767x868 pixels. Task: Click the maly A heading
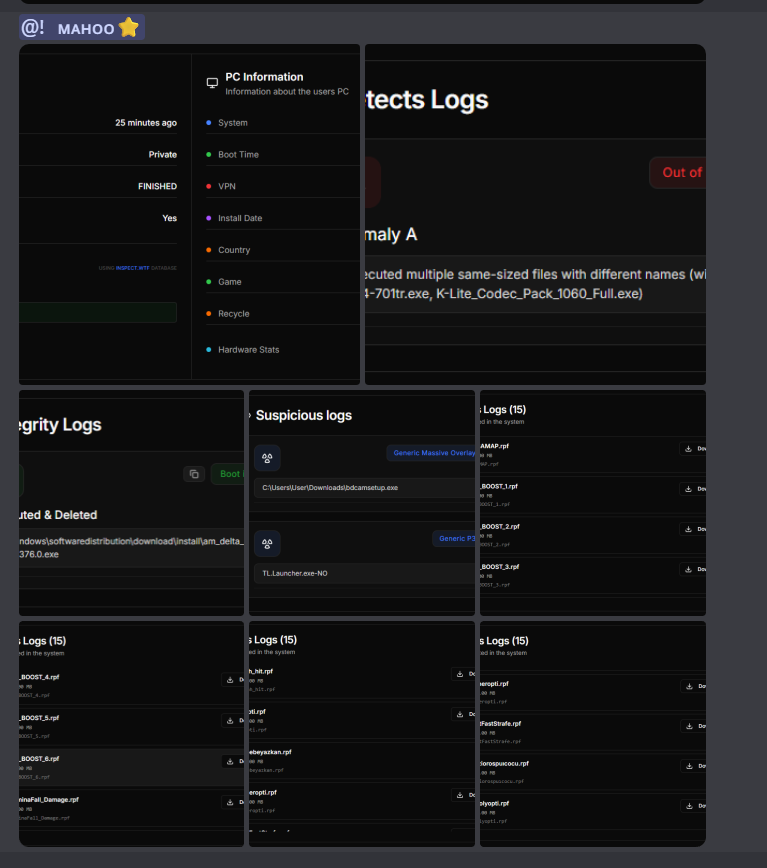(x=391, y=235)
